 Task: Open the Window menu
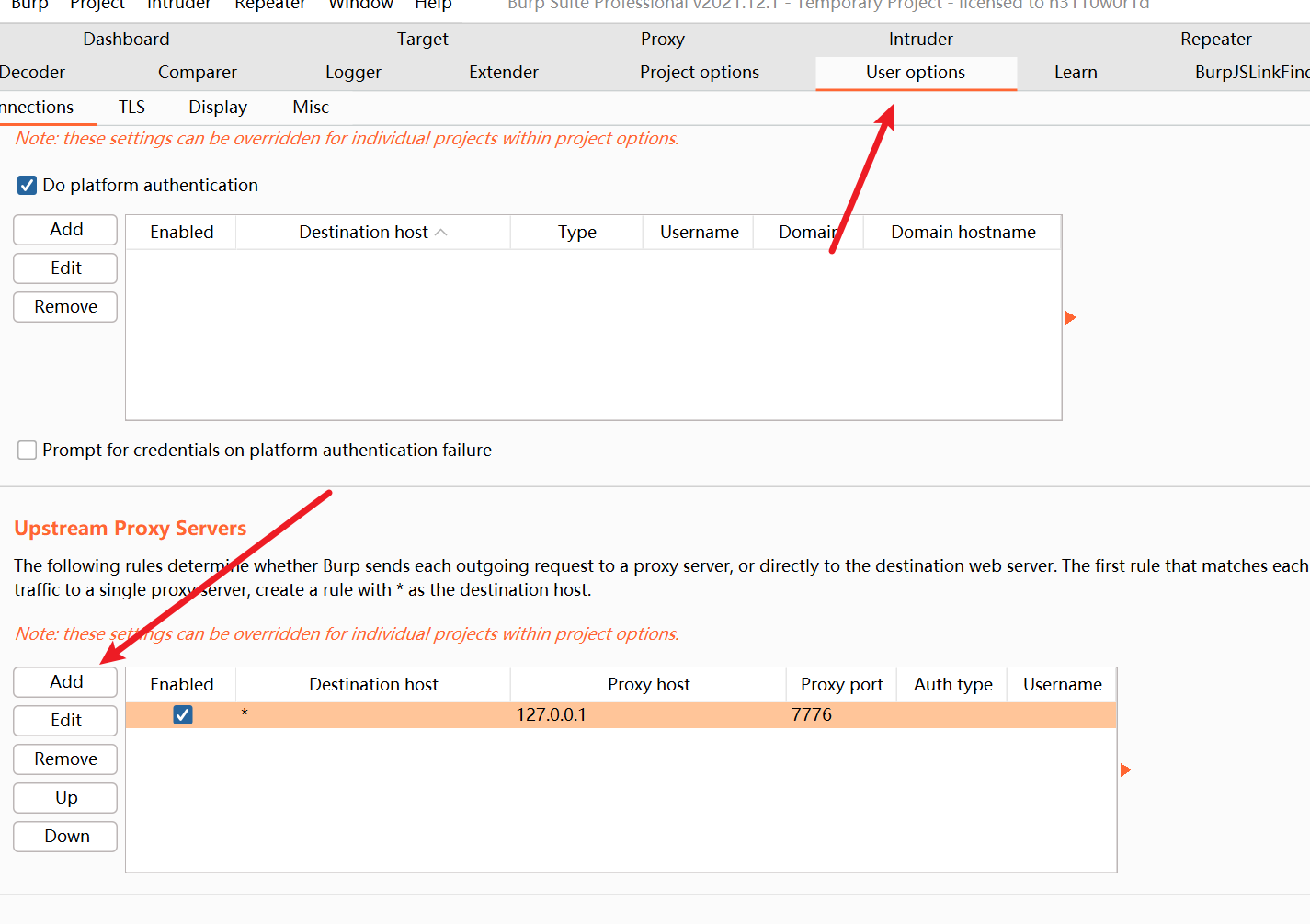click(361, 5)
